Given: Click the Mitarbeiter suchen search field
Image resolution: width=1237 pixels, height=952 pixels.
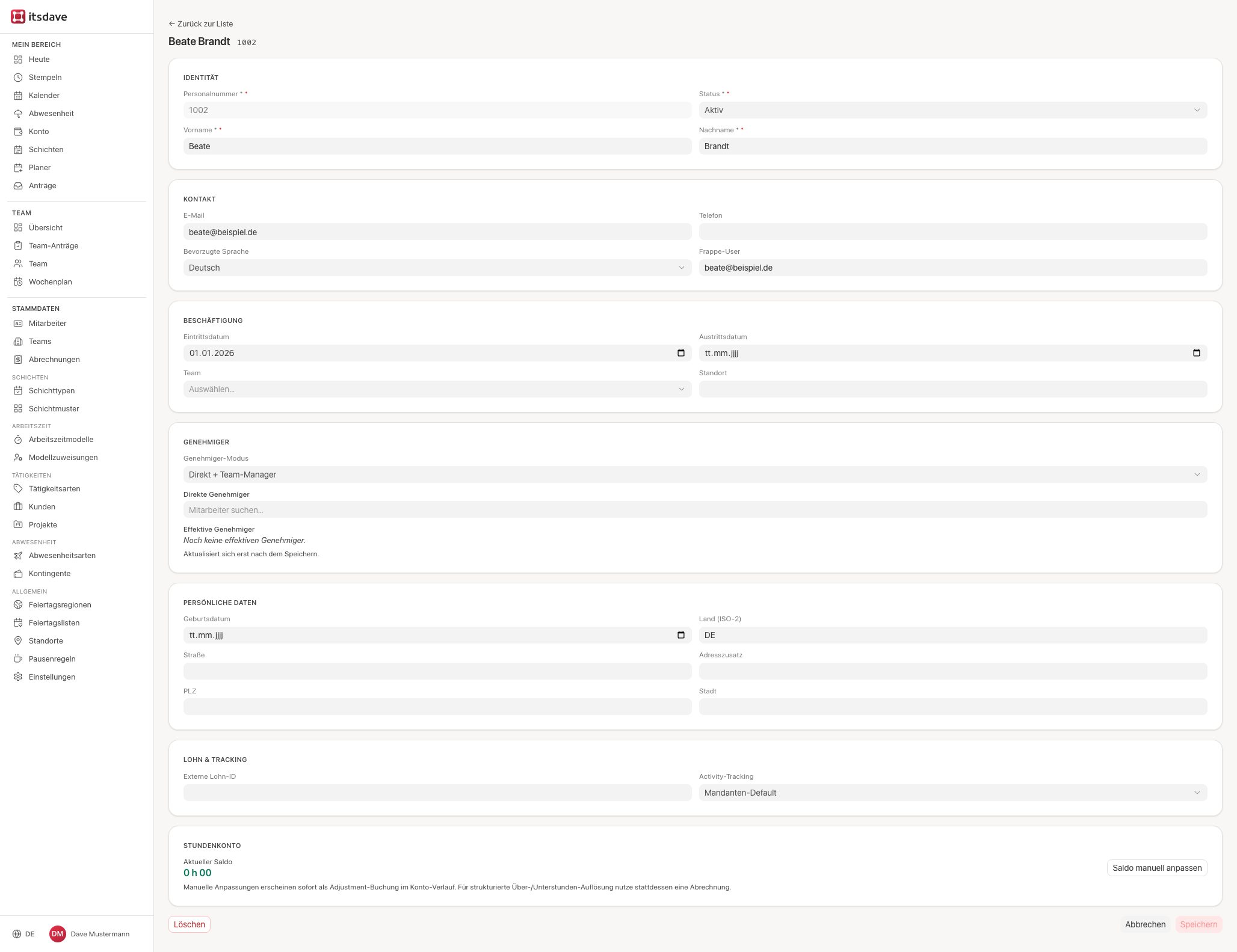Looking at the screenshot, I should coord(696,510).
